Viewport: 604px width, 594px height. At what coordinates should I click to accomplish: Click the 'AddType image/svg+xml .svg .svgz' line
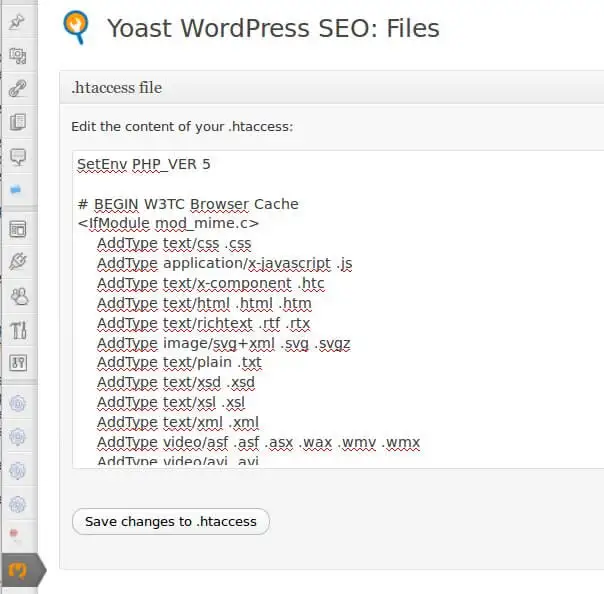pyautogui.click(x=224, y=343)
